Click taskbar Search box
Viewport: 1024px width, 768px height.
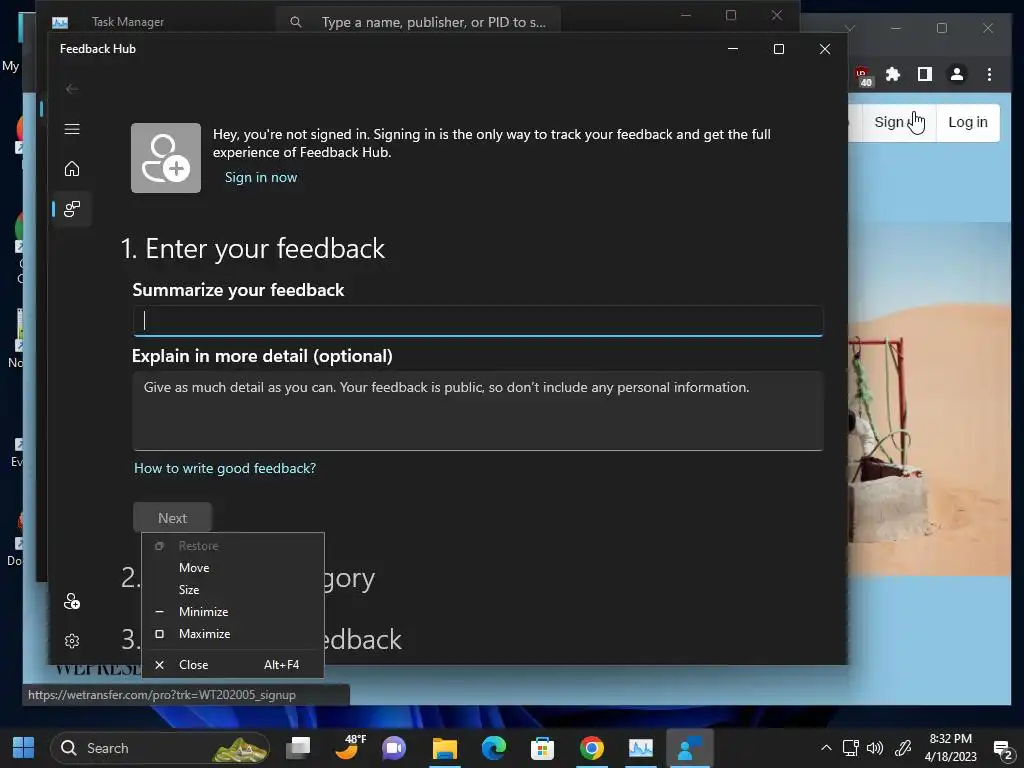(160, 748)
